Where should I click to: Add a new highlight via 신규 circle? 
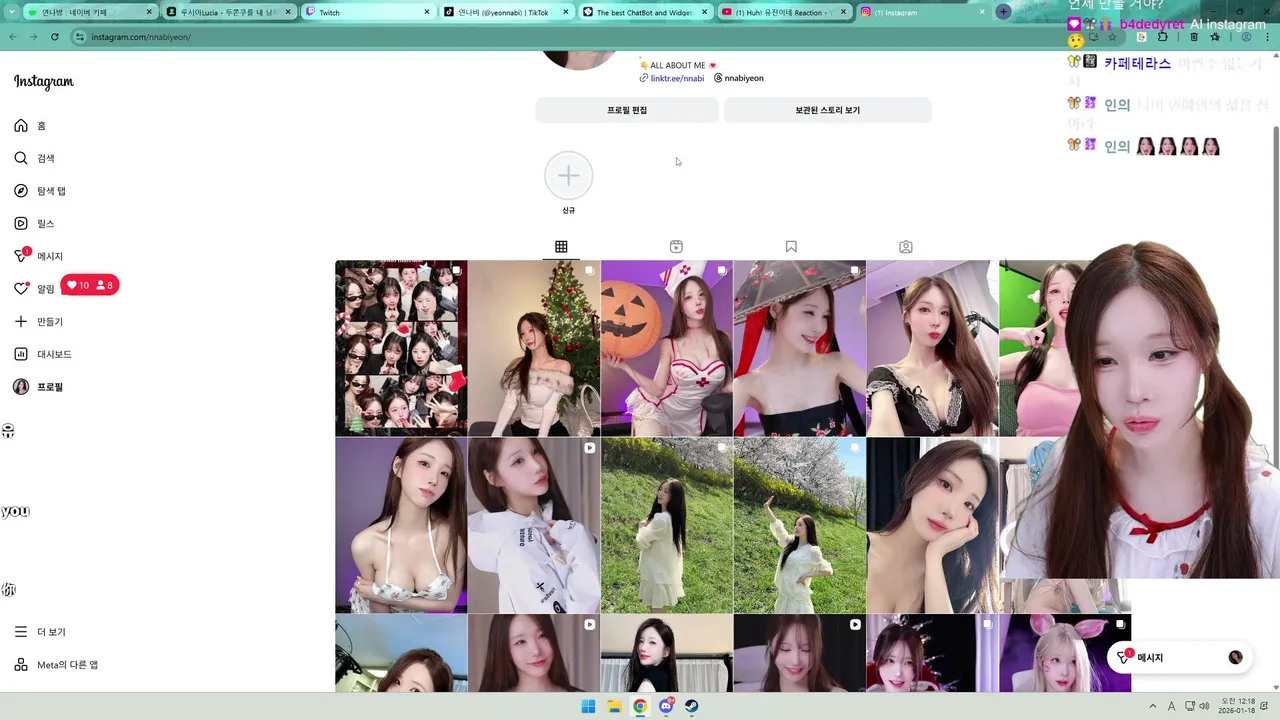[568, 176]
